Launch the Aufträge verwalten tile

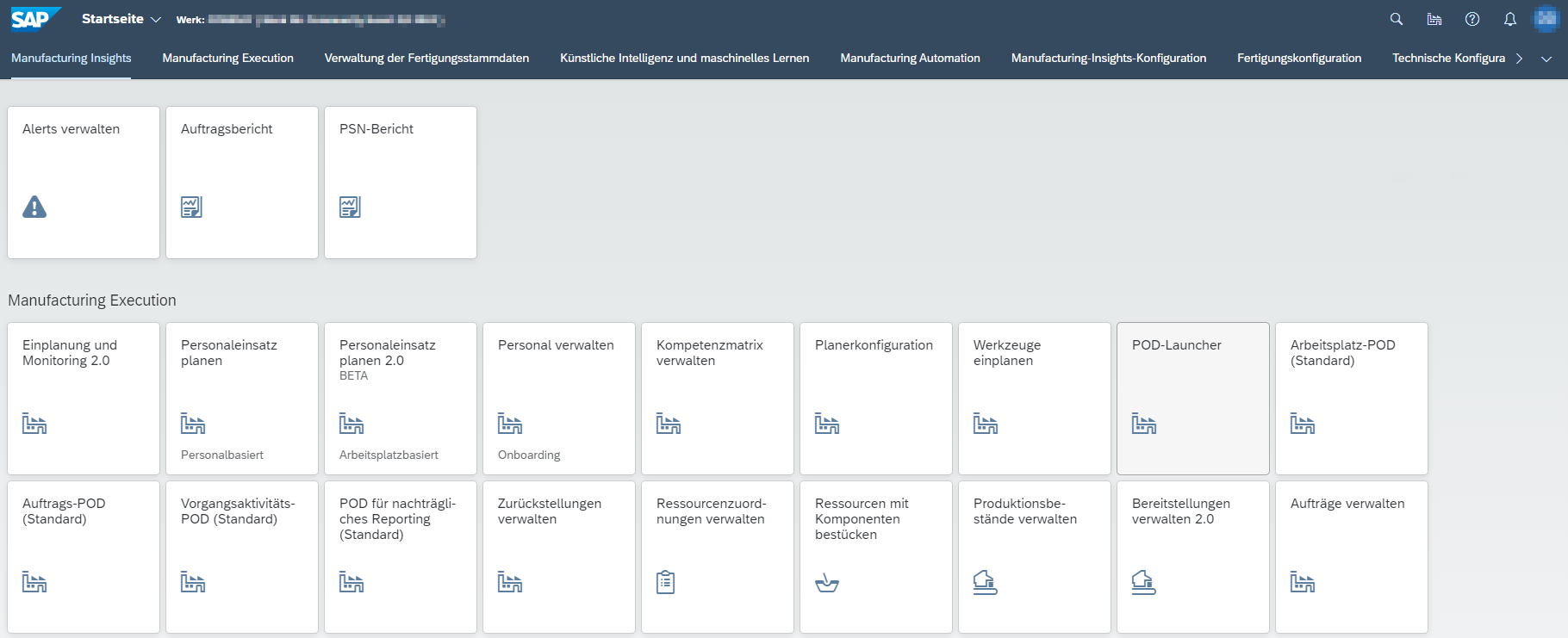point(1351,556)
